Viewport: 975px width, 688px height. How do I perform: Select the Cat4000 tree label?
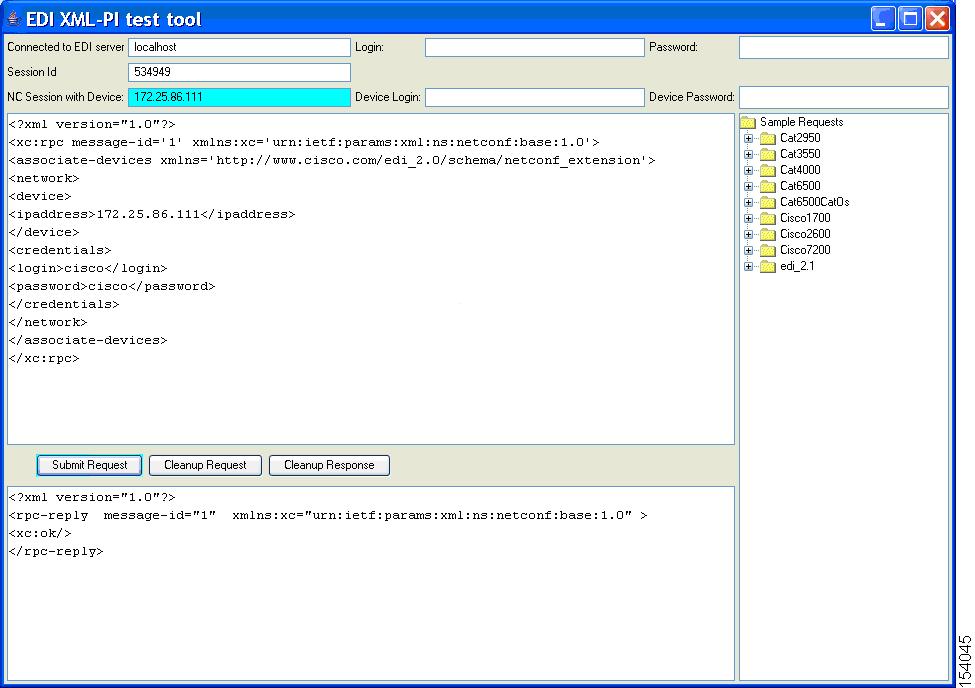(x=800, y=170)
